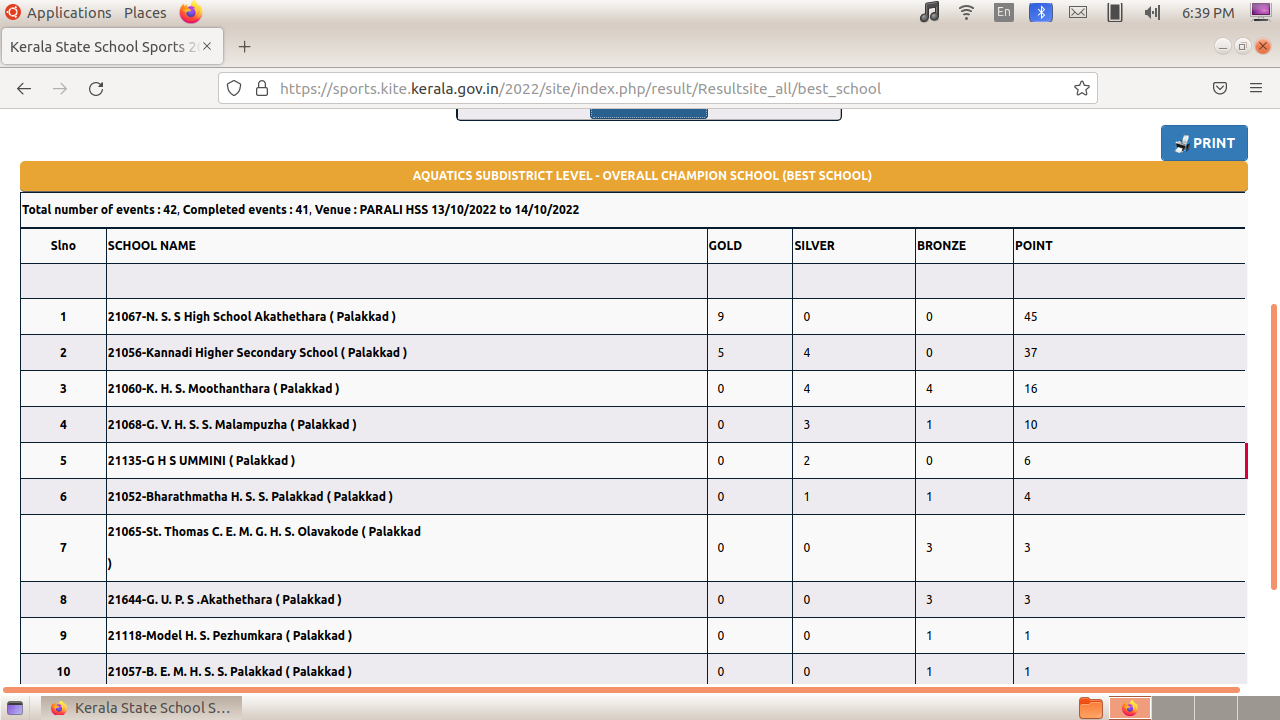Viewport: 1280px width, 720px height.
Task: Click the lock icon for site information
Action: pyautogui.click(x=262, y=88)
